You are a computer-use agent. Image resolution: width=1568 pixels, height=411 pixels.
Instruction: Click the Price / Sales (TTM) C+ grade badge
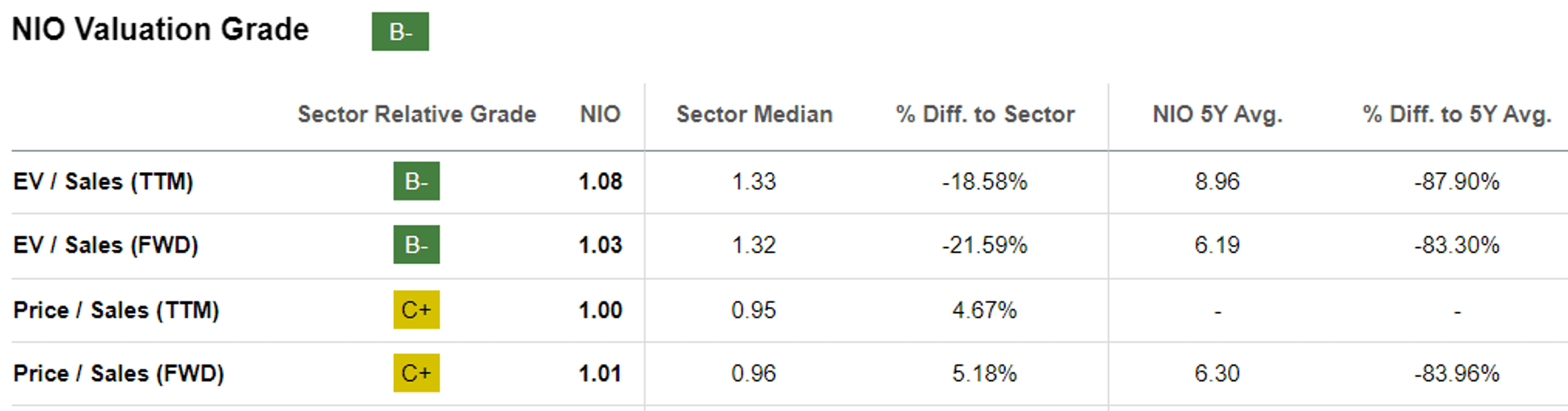coord(416,310)
